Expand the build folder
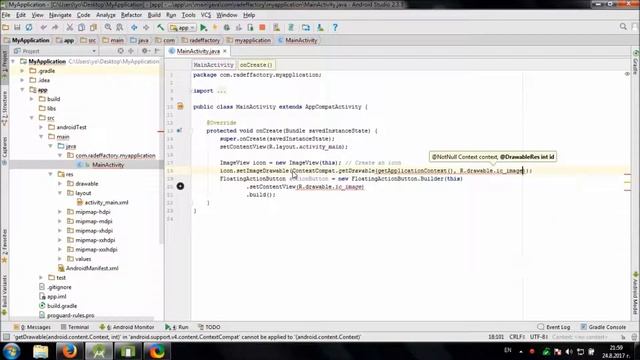Screen dimensions: 640x360 pos(32,99)
